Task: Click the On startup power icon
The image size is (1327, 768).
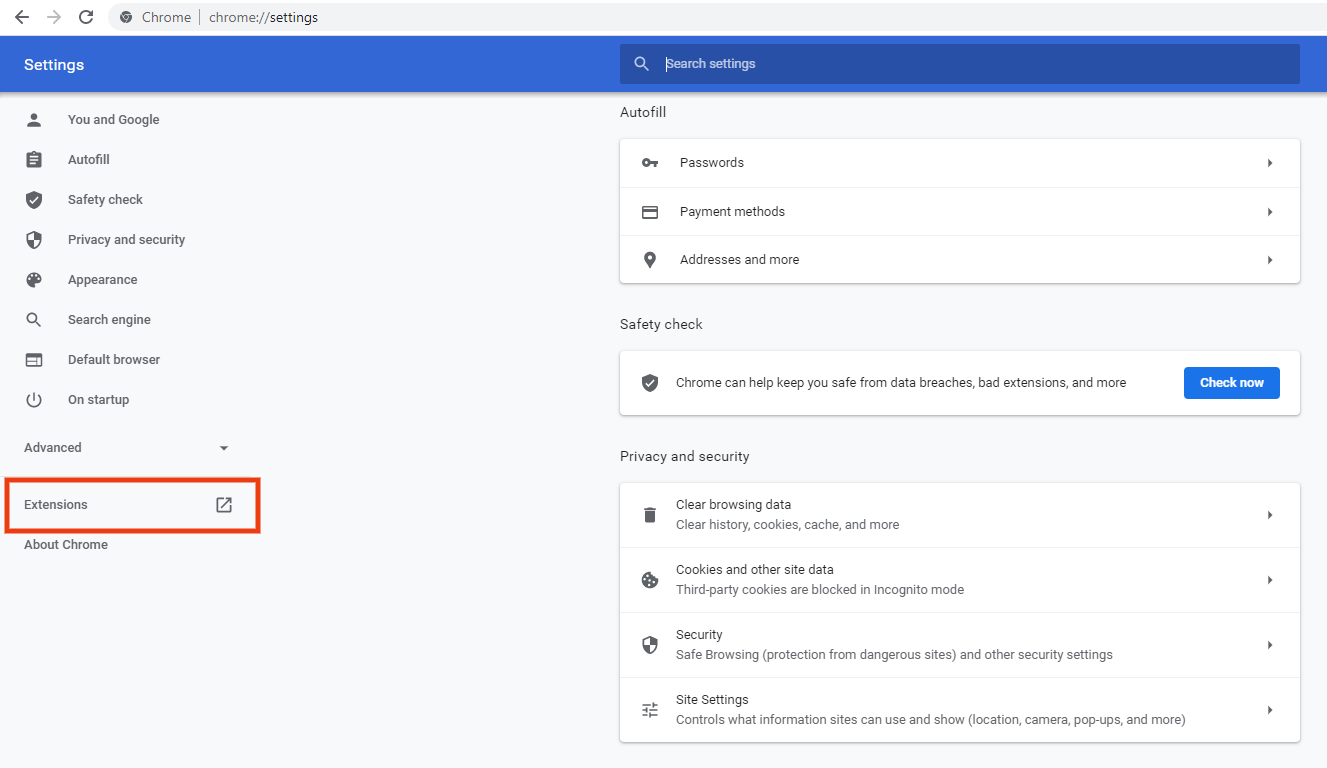Action: [34, 399]
